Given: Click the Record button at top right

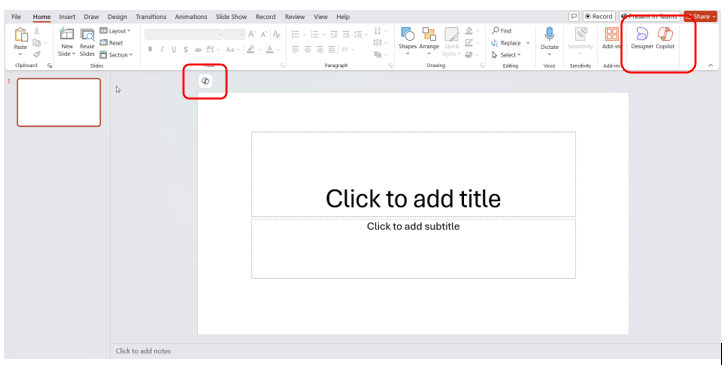Looking at the screenshot, I should coord(599,16).
